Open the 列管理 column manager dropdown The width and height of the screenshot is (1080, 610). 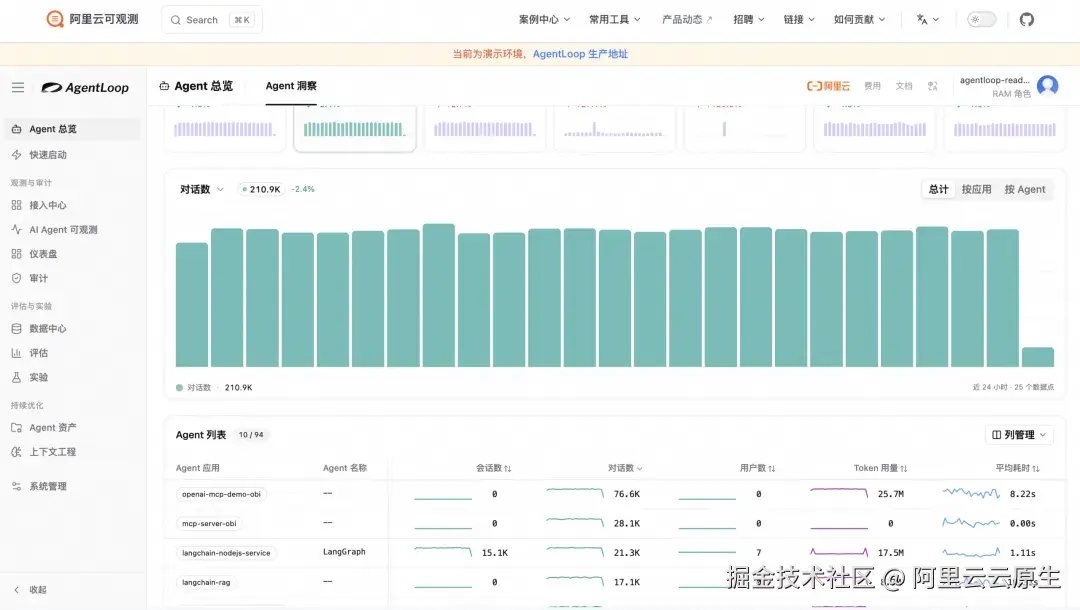[x=1019, y=434]
